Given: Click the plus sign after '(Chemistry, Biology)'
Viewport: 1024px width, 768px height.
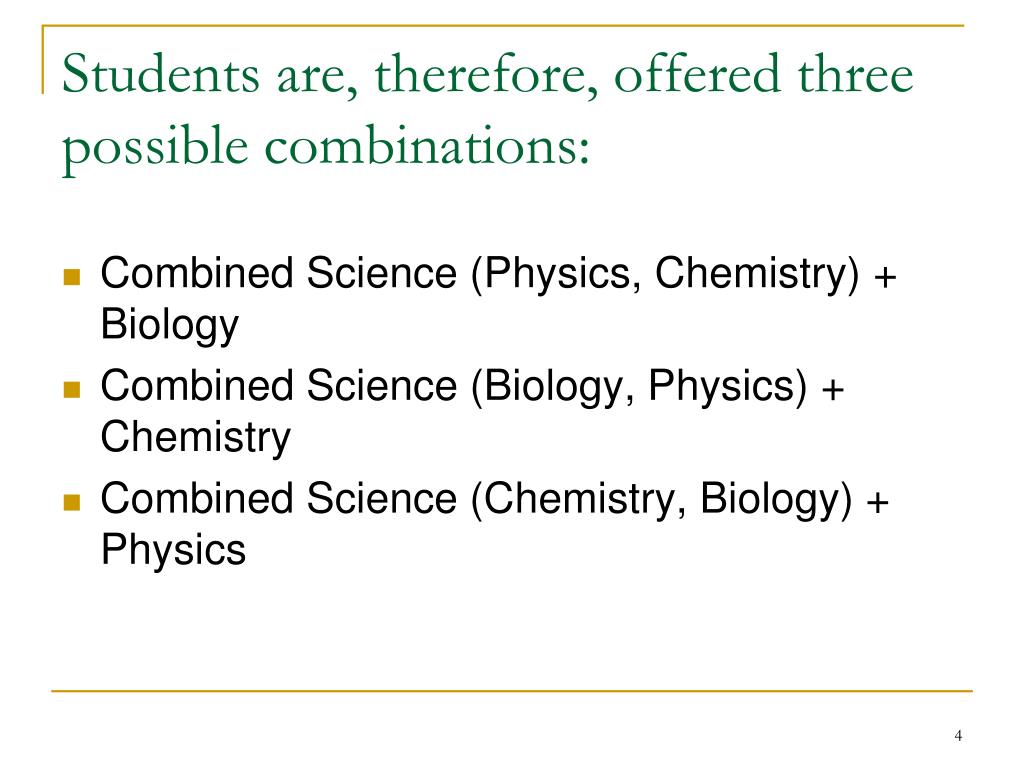Looking at the screenshot, I should tap(878, 503).
